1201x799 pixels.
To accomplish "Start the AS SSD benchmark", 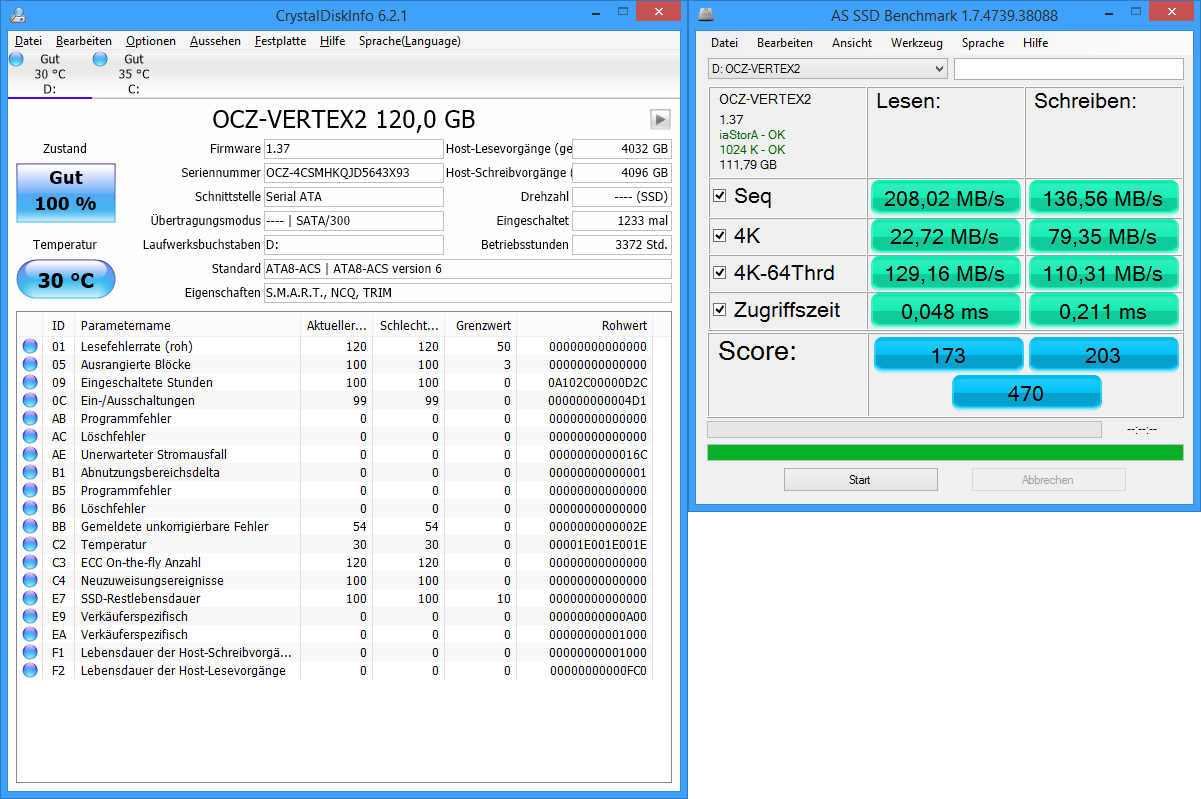I will tap(860, 480).
